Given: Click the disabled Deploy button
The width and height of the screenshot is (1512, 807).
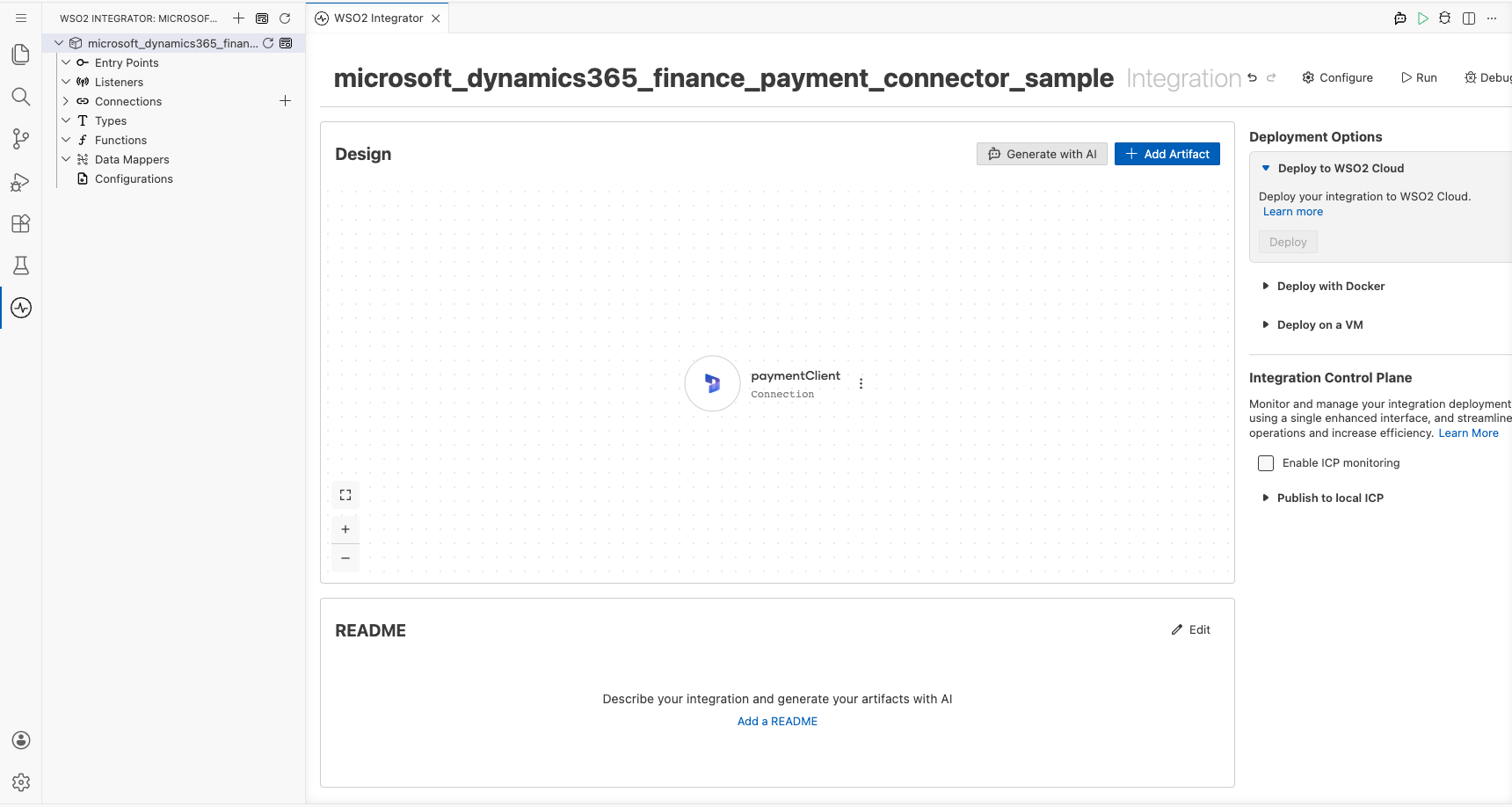Looking at the screenshot, I should [1288, 242].
